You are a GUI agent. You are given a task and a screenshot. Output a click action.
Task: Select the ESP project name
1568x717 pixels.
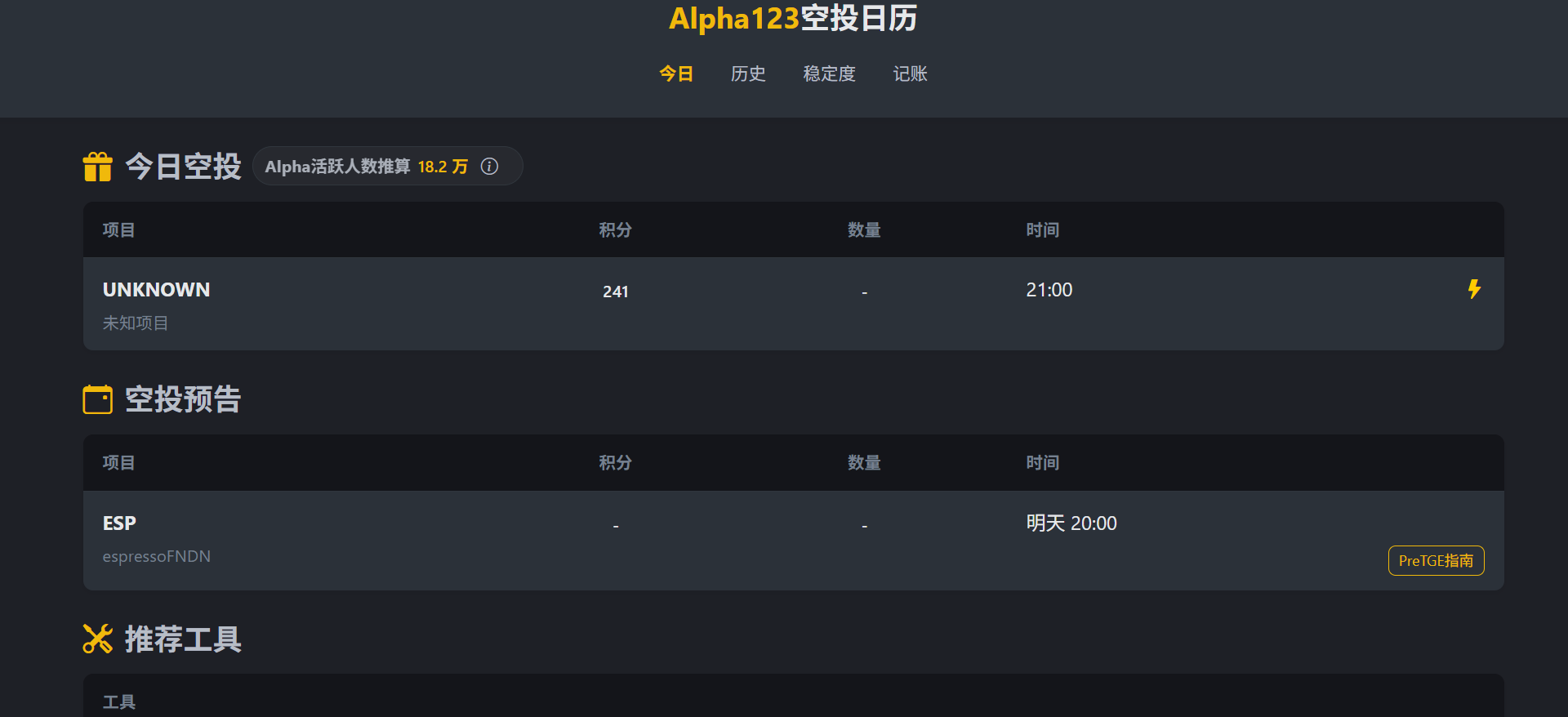click(119, 523)
